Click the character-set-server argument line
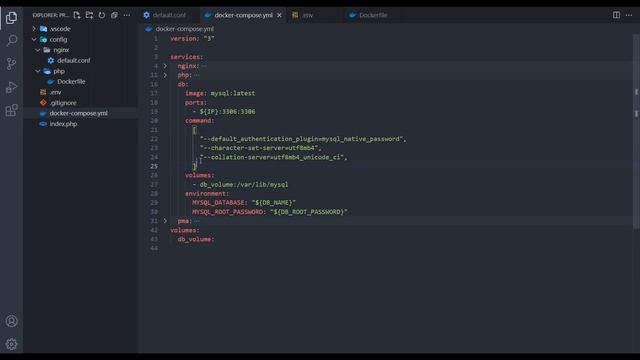Screen dimensions: 640x360 pyautogui.click(x=260, y=148)
